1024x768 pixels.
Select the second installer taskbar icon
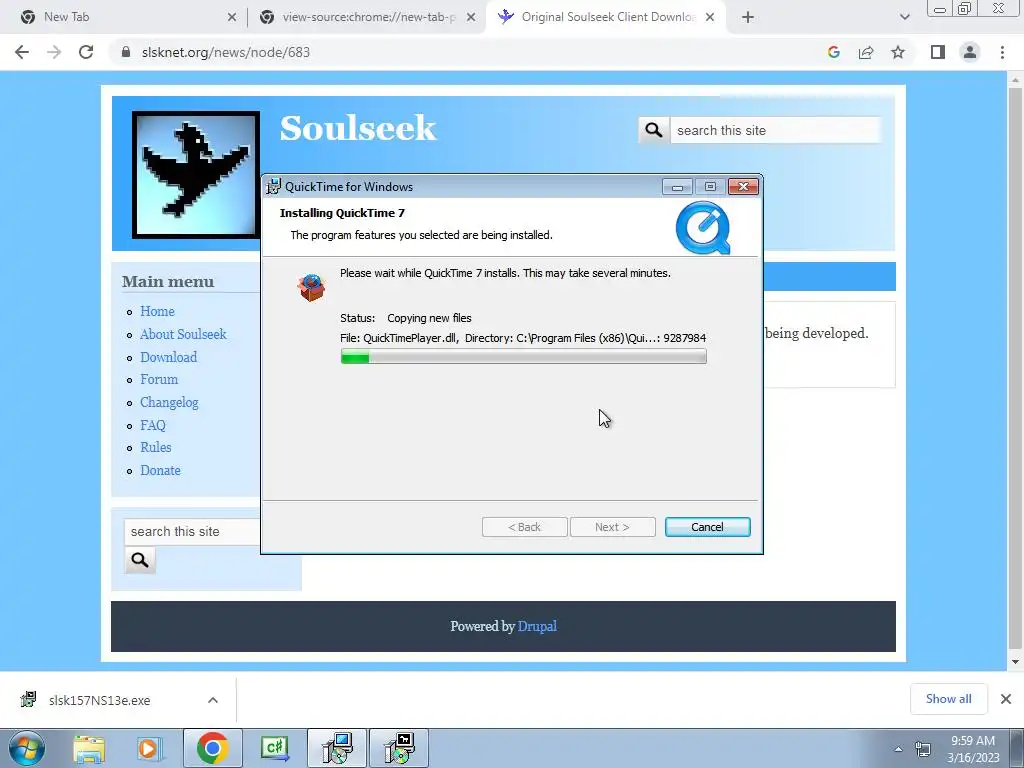pyautogui.click(x=399, y=748)
